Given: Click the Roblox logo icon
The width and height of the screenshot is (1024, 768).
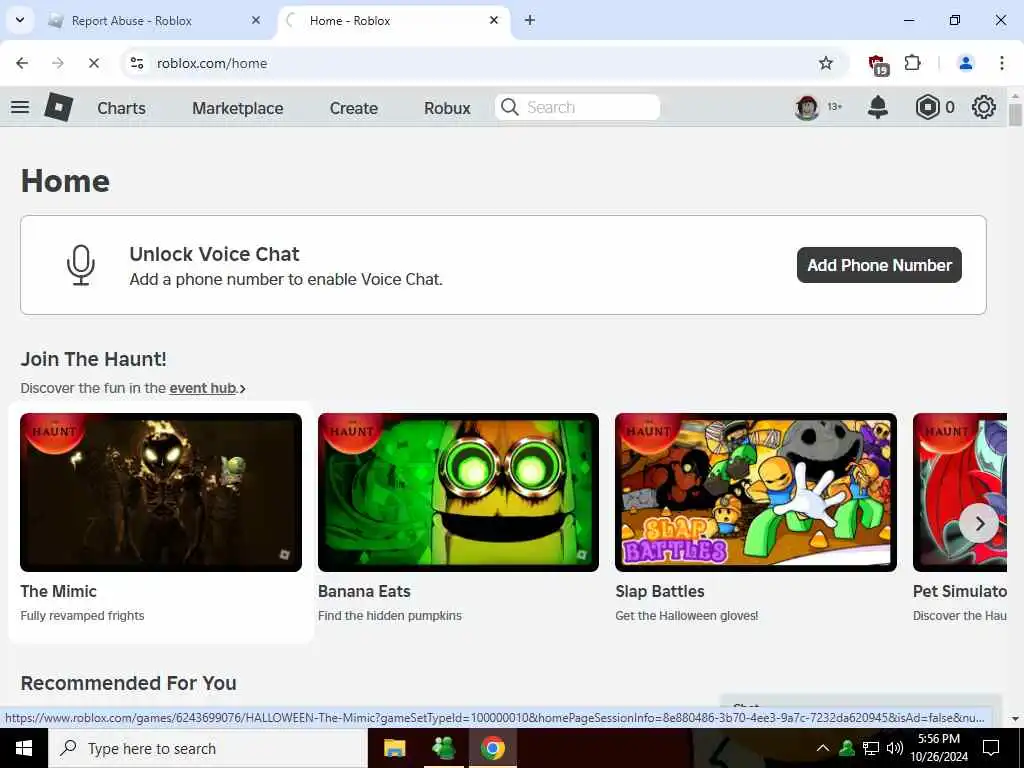Looking at the screenshot, I should tap(59, 107).
